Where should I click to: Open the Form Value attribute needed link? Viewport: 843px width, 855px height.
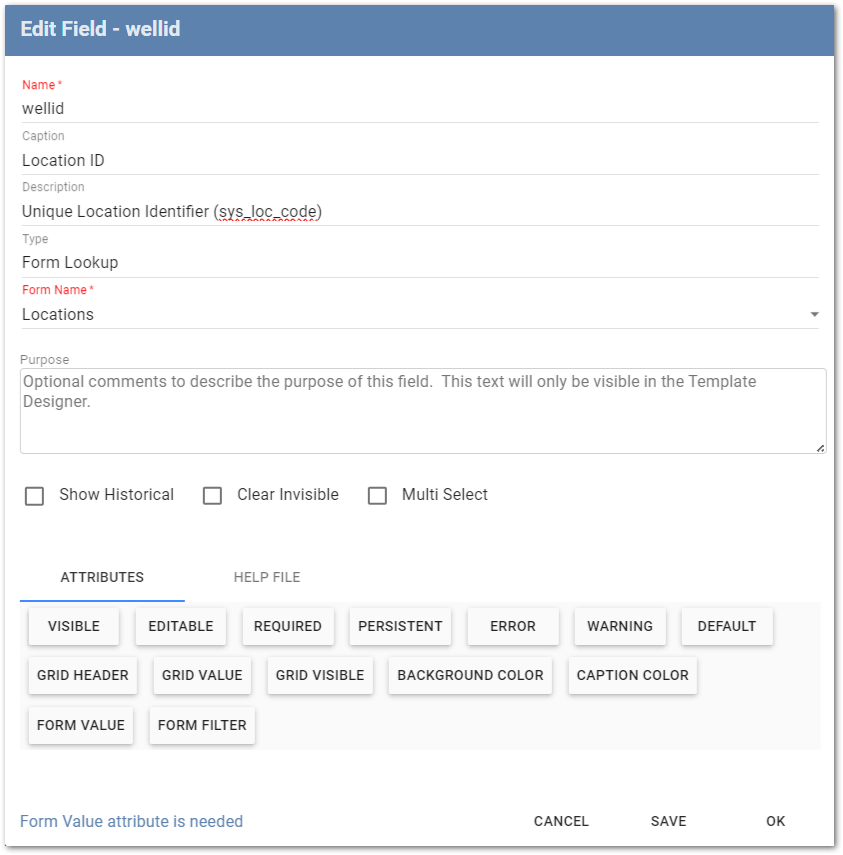[x=131, y=821]
